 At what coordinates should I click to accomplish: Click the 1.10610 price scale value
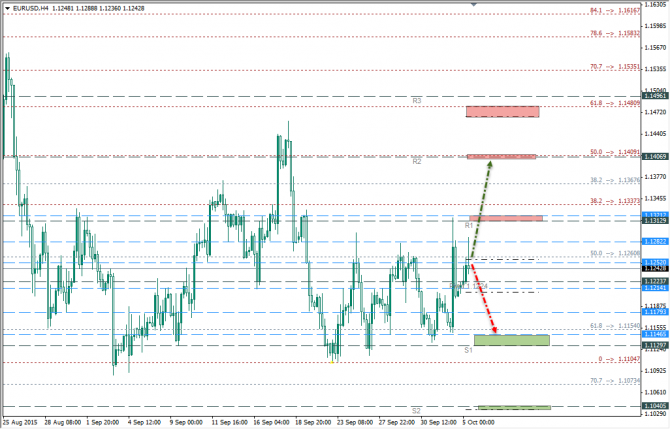click(655, 392)
